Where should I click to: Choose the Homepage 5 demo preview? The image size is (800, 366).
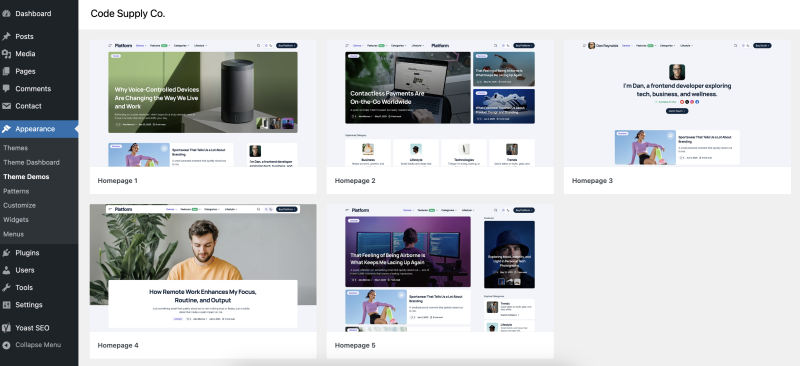(x=440, y=268)
